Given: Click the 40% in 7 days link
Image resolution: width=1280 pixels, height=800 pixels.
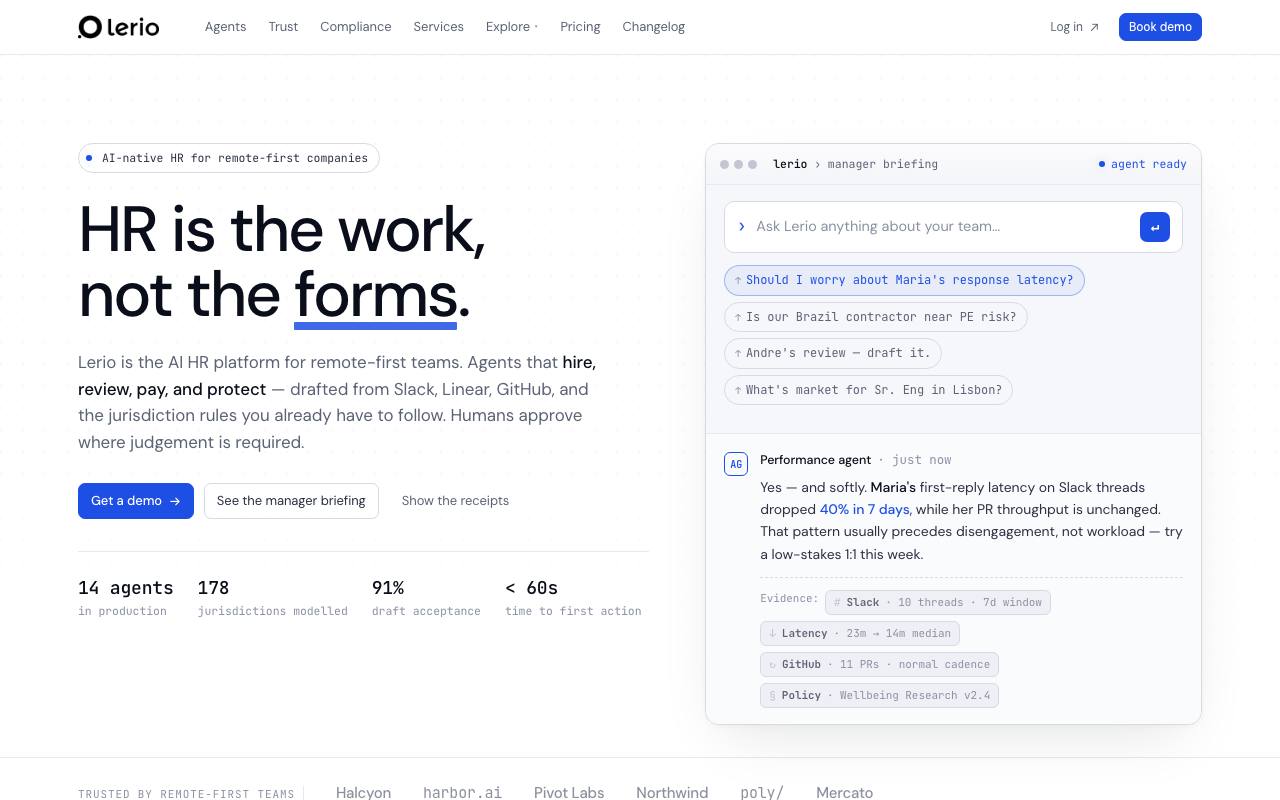Looking at the screenshot, I should (x=865, y=509).
